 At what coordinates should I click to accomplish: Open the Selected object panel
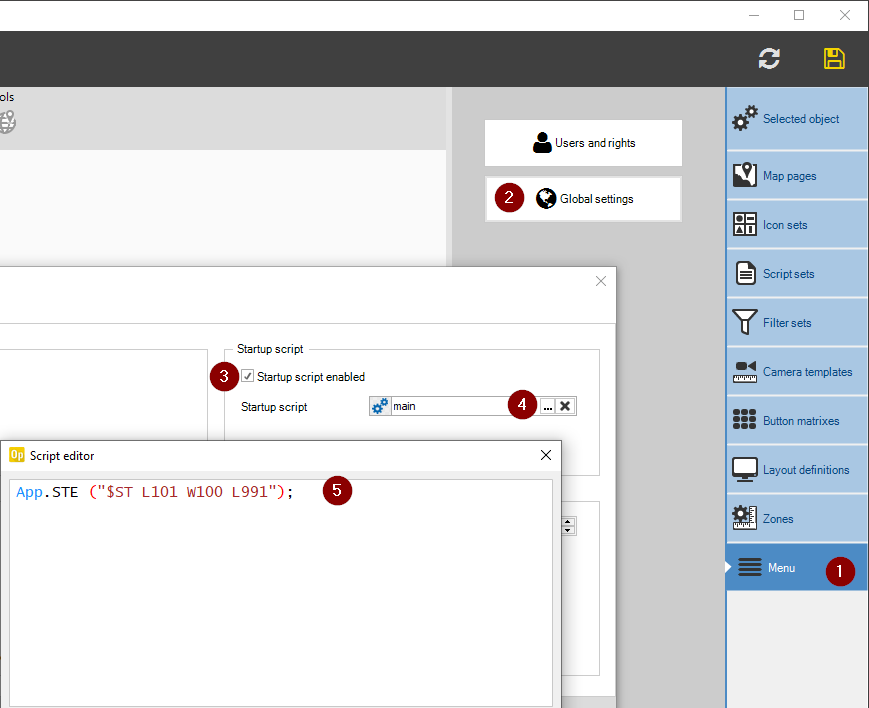pos(797,119)
